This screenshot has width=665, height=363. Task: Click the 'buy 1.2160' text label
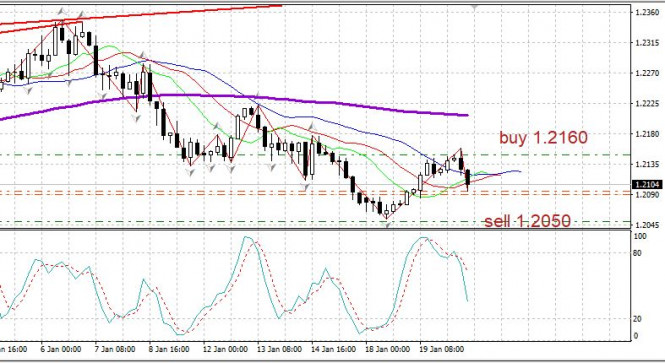[x=543, y=137]
